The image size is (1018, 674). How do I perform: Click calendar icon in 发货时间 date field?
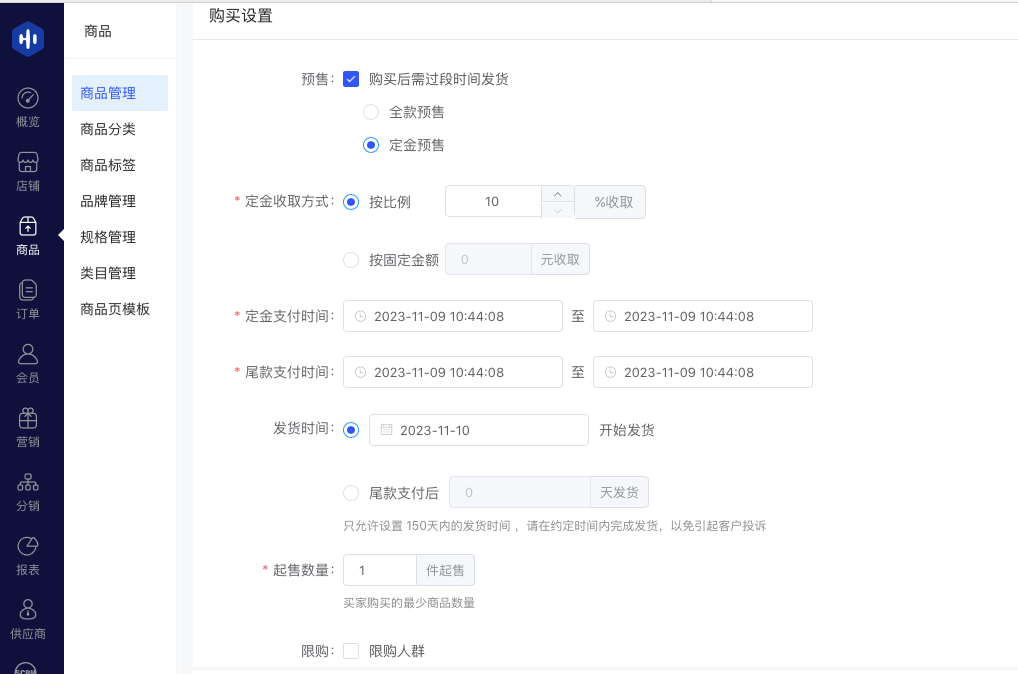tap(386, 429)
